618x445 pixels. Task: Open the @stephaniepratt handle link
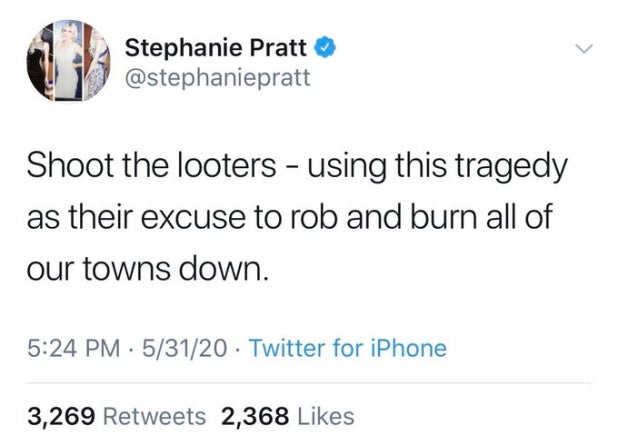217,76
